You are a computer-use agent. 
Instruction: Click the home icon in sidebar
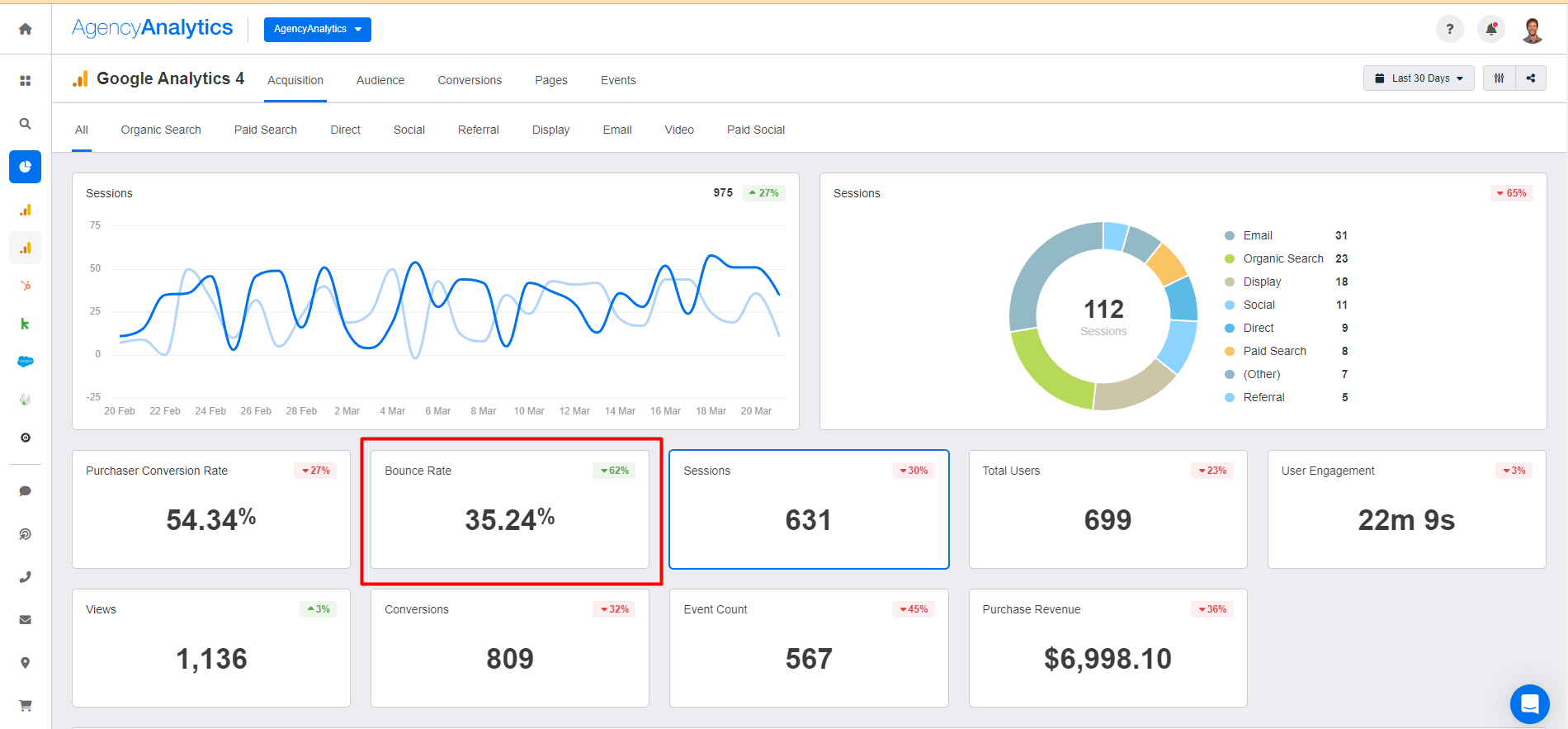(26, 29)
